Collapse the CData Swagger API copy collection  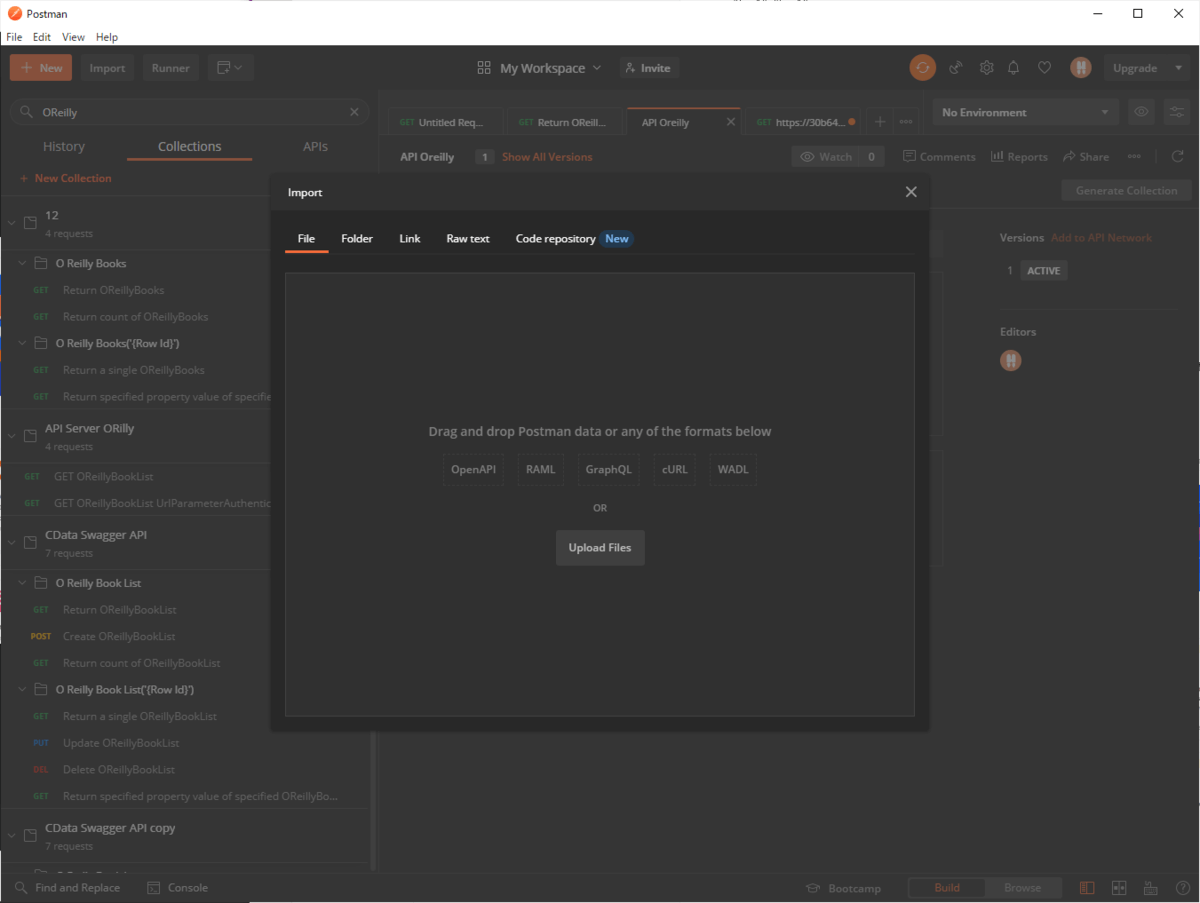pyautogui.click(x=12, y=835)
